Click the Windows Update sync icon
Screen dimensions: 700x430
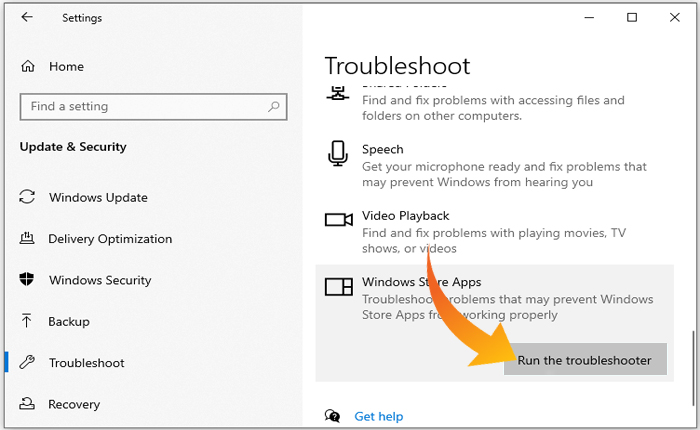click(x=28, y=198)
